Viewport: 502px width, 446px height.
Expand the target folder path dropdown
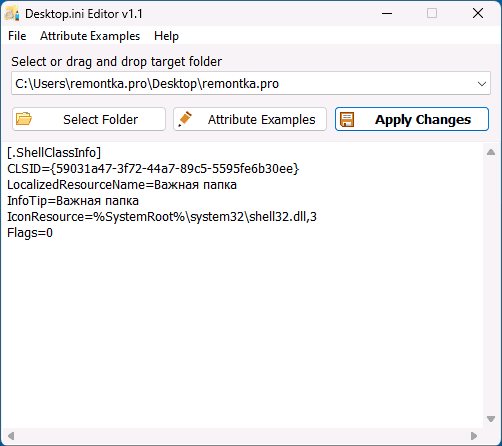click(x=482, y=84)
